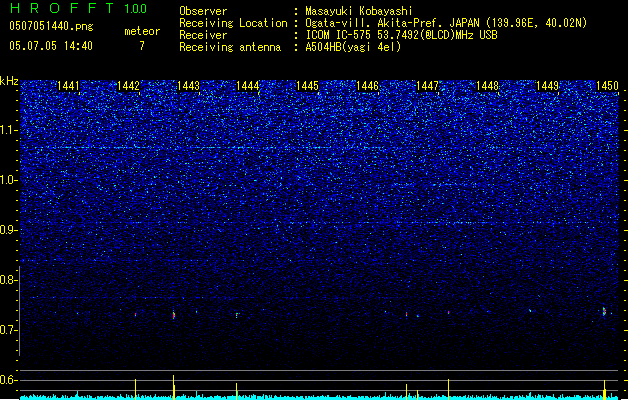Click the 1.0 frequency axis label
Viewport: 629px width, 400px height.
pos(8,180)
